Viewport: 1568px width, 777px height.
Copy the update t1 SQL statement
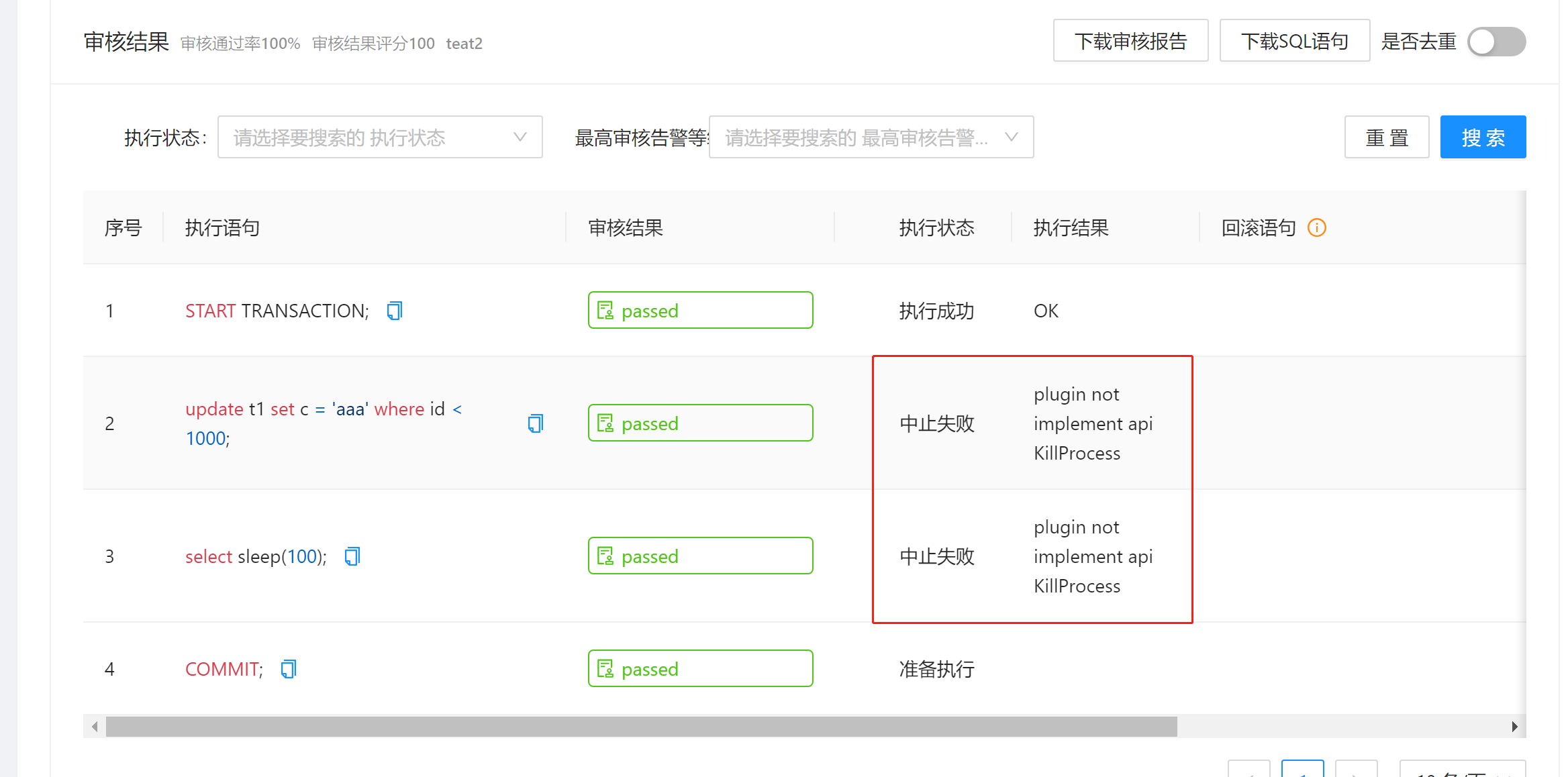click(x=535, y=423)
